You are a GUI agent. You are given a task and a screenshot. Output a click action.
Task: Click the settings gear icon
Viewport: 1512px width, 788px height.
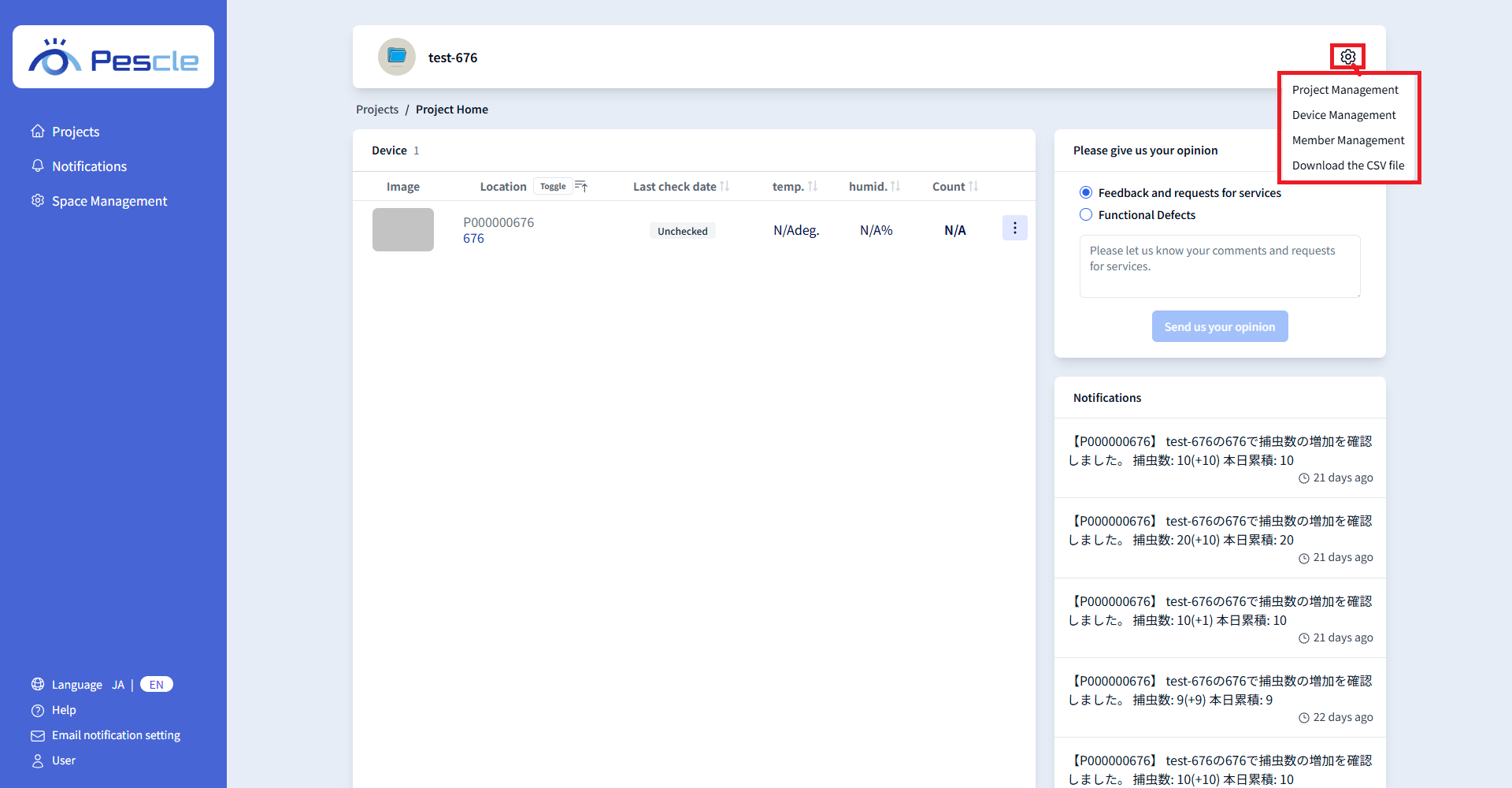point(1347,57)
